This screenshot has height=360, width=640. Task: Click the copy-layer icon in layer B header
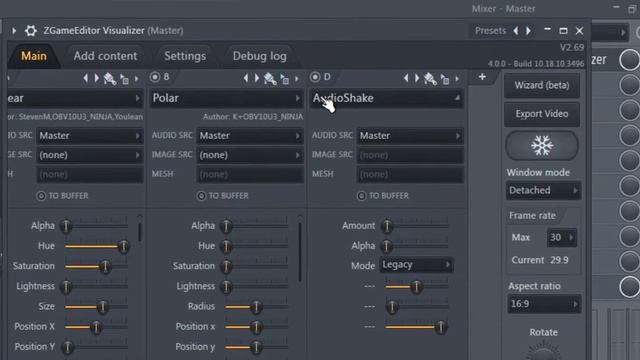(284, 79)
